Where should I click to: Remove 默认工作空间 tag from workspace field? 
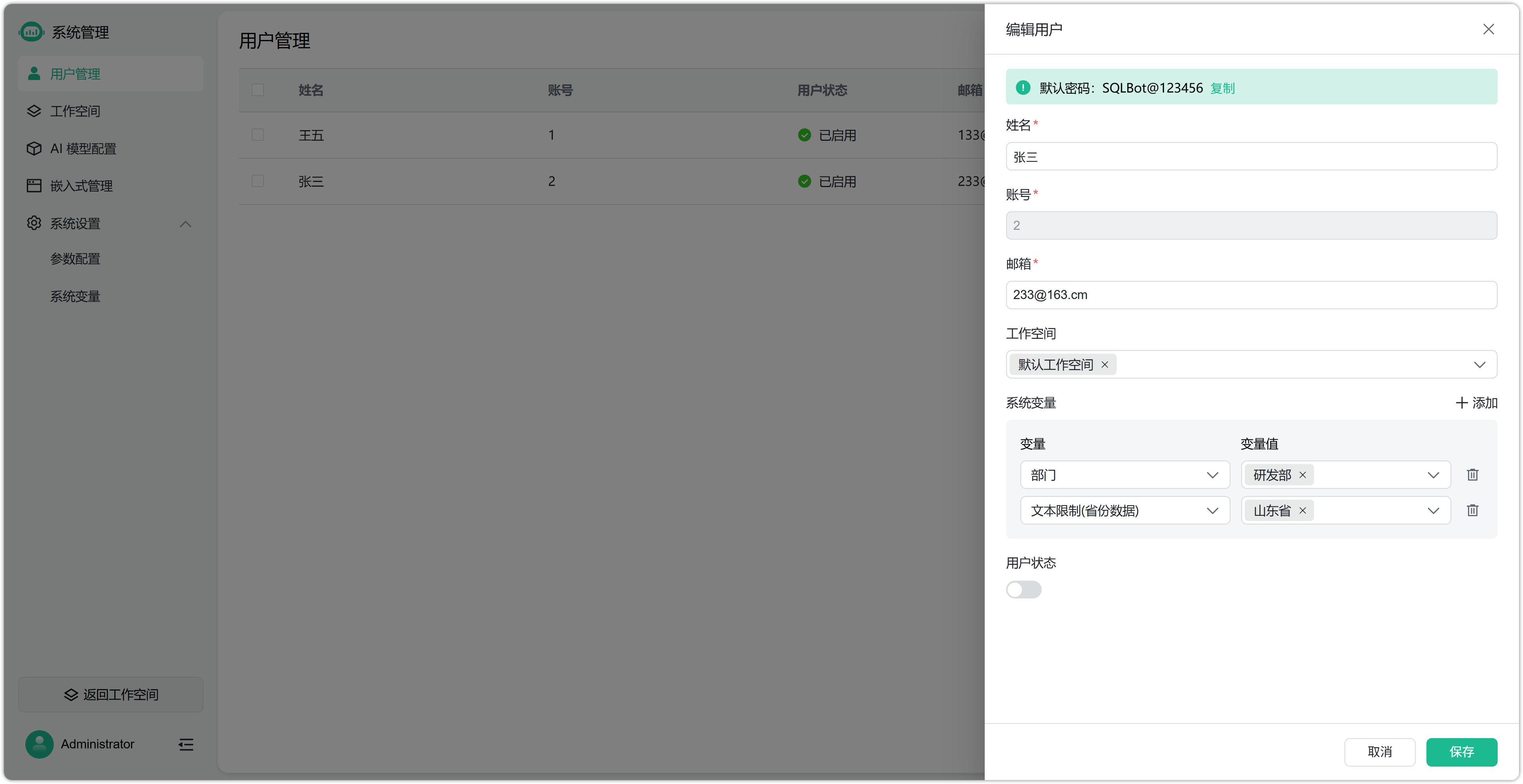[1104, 365]
